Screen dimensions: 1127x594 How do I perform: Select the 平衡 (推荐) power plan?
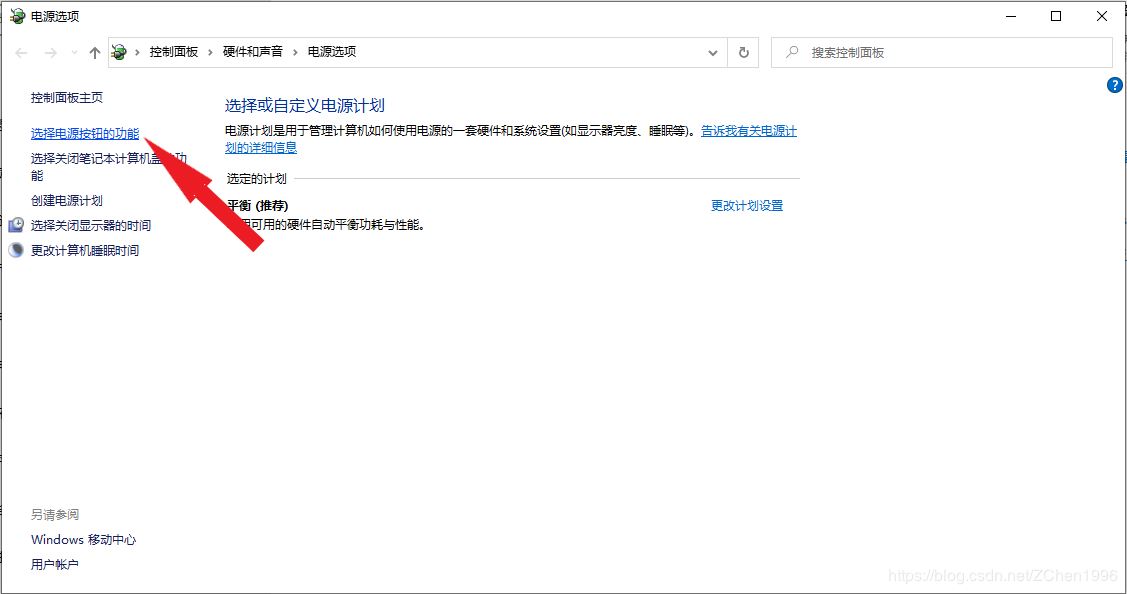coord(258,205)
